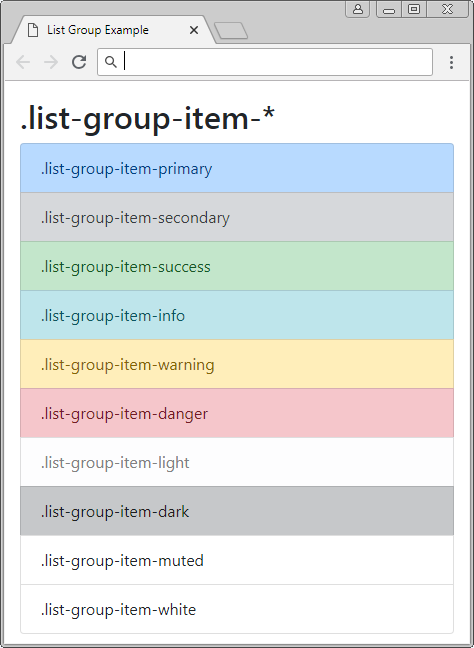Choose the .list-group-item-info item
This screenshot has width=474, height=648.
pos(237,315)
